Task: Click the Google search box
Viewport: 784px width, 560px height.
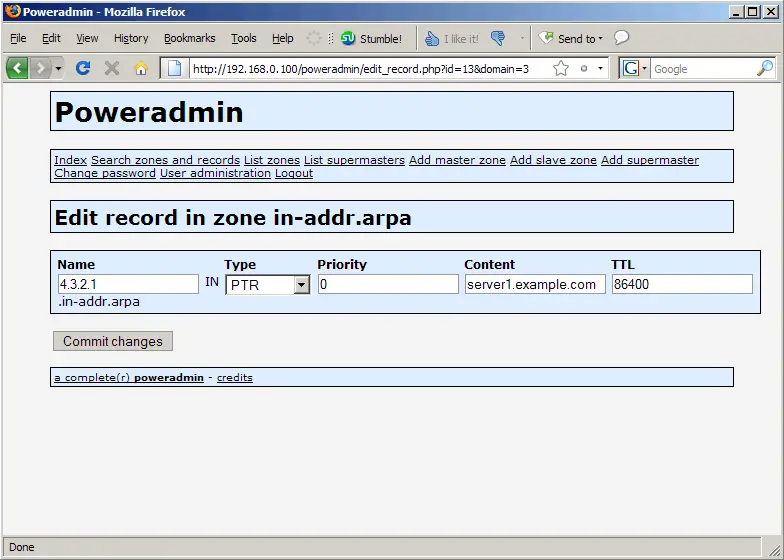Action: click(702, 68)
